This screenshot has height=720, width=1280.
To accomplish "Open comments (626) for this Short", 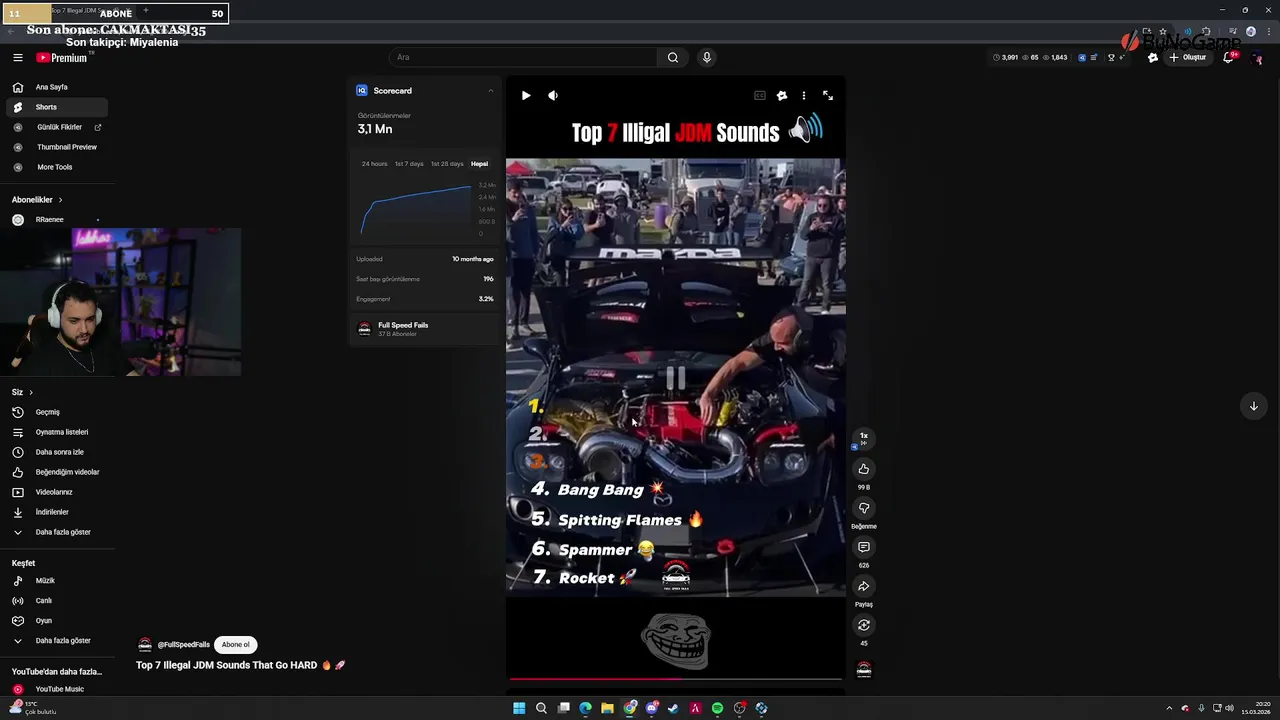I will pyautogui.click(x=864, y=547).
